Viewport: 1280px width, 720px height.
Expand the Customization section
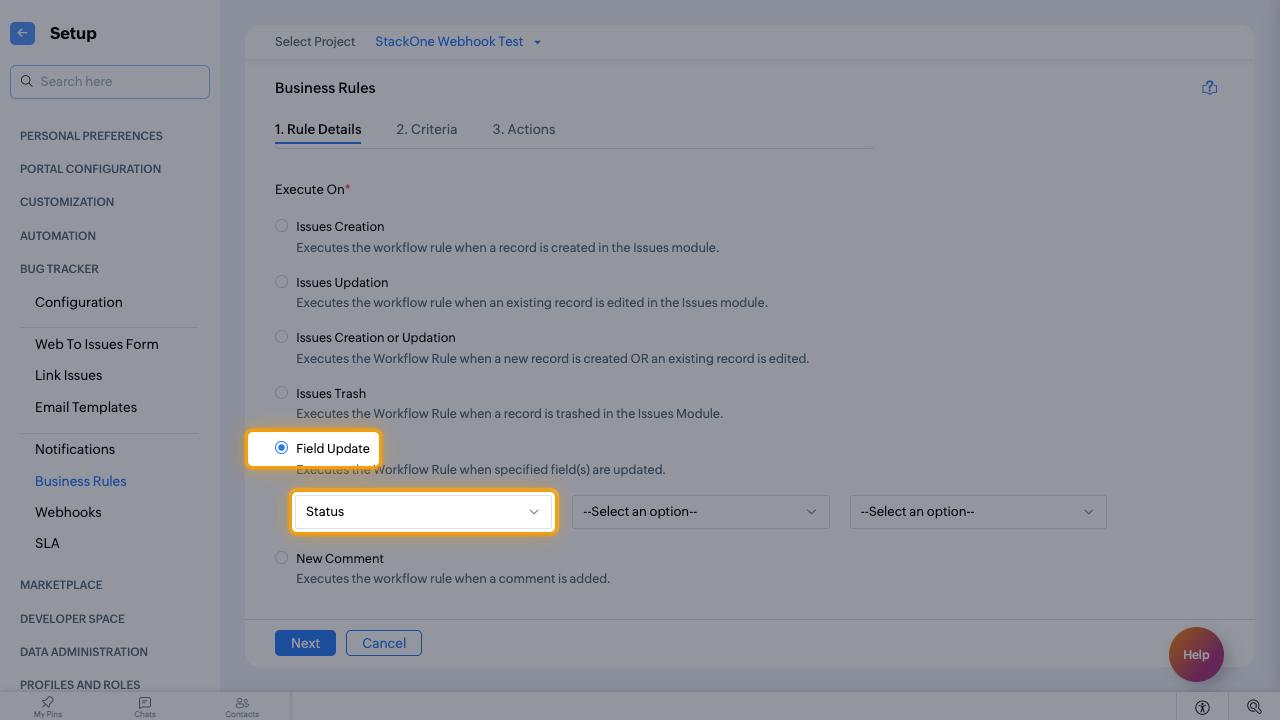tap(67, 202)
